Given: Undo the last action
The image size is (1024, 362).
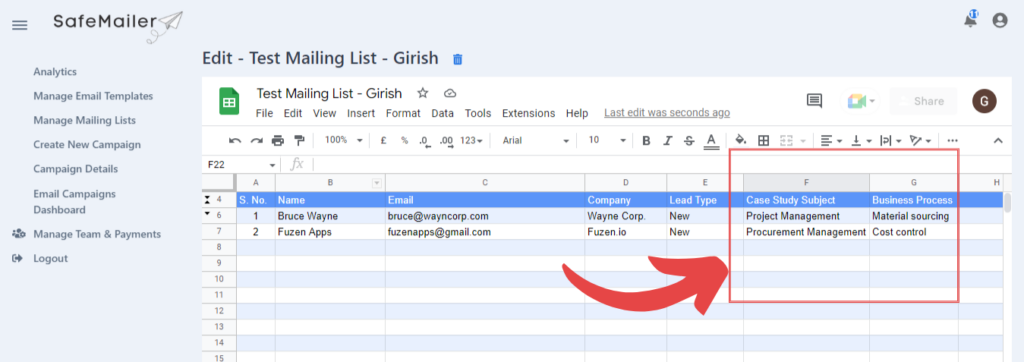Looking at the screenshot, I should click(x=234, y=140).
